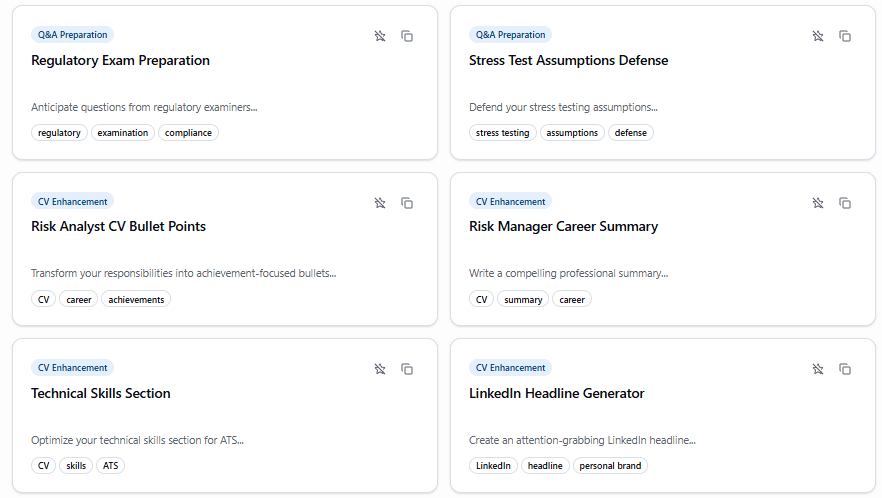Toggle pin on LinkedIn Headline Generator card
Image resolution: width=882 pixels, height=498 pixels.
pyautogui.click(x=818, y=369)
